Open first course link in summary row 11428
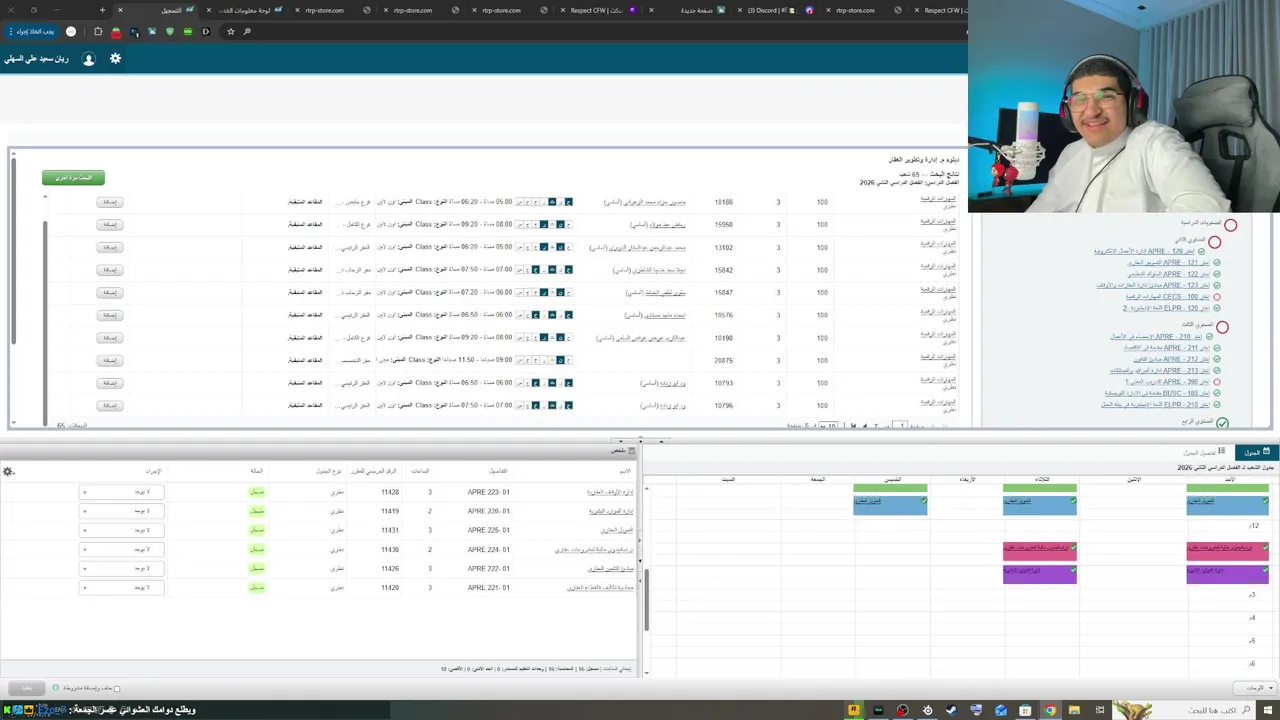Viewport: 1280px width, 720px height. coord(610,492)
